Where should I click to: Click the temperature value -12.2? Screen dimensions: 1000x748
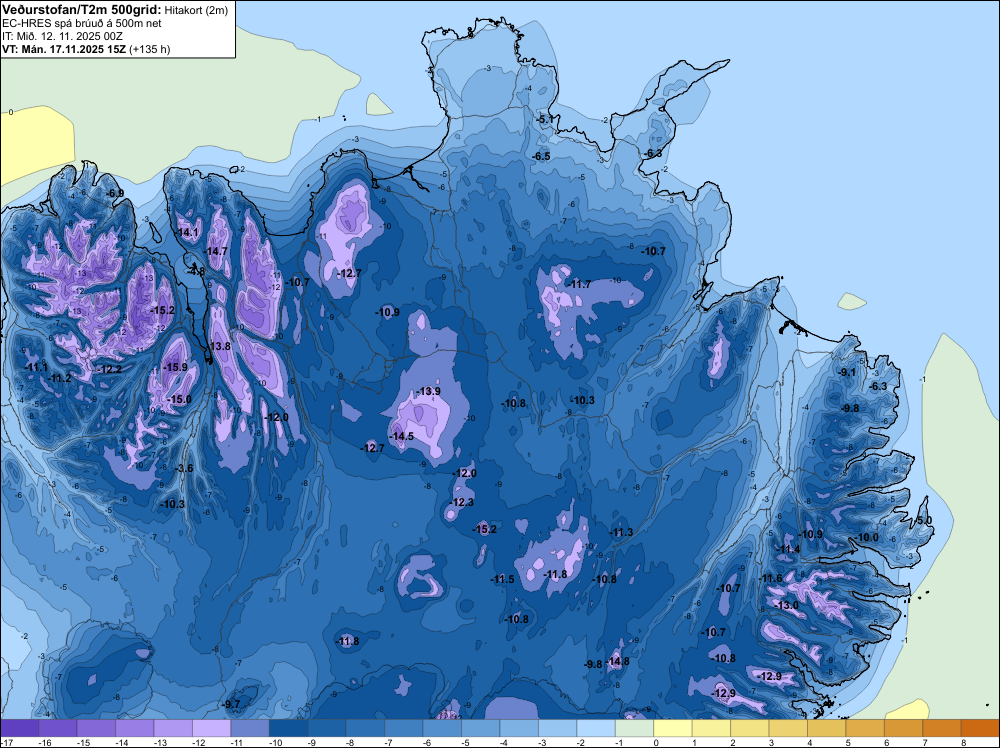pyautogui.click(x=110, y=369)
